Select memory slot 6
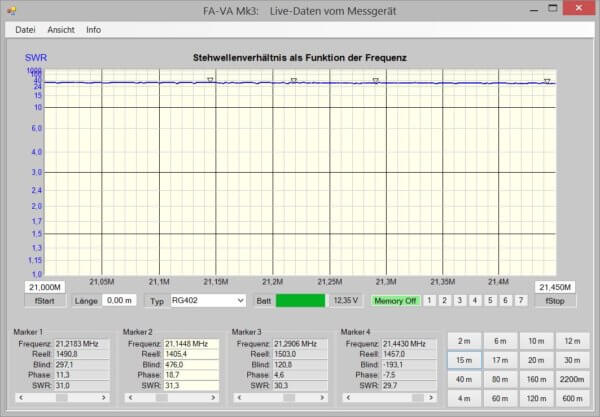Image resolution: width=600 pixels, height=417 pixels. (505, 301)
